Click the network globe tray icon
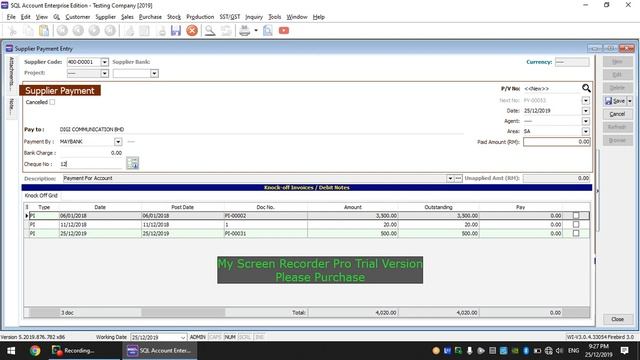640x360 pixels. tap(548, 351)
